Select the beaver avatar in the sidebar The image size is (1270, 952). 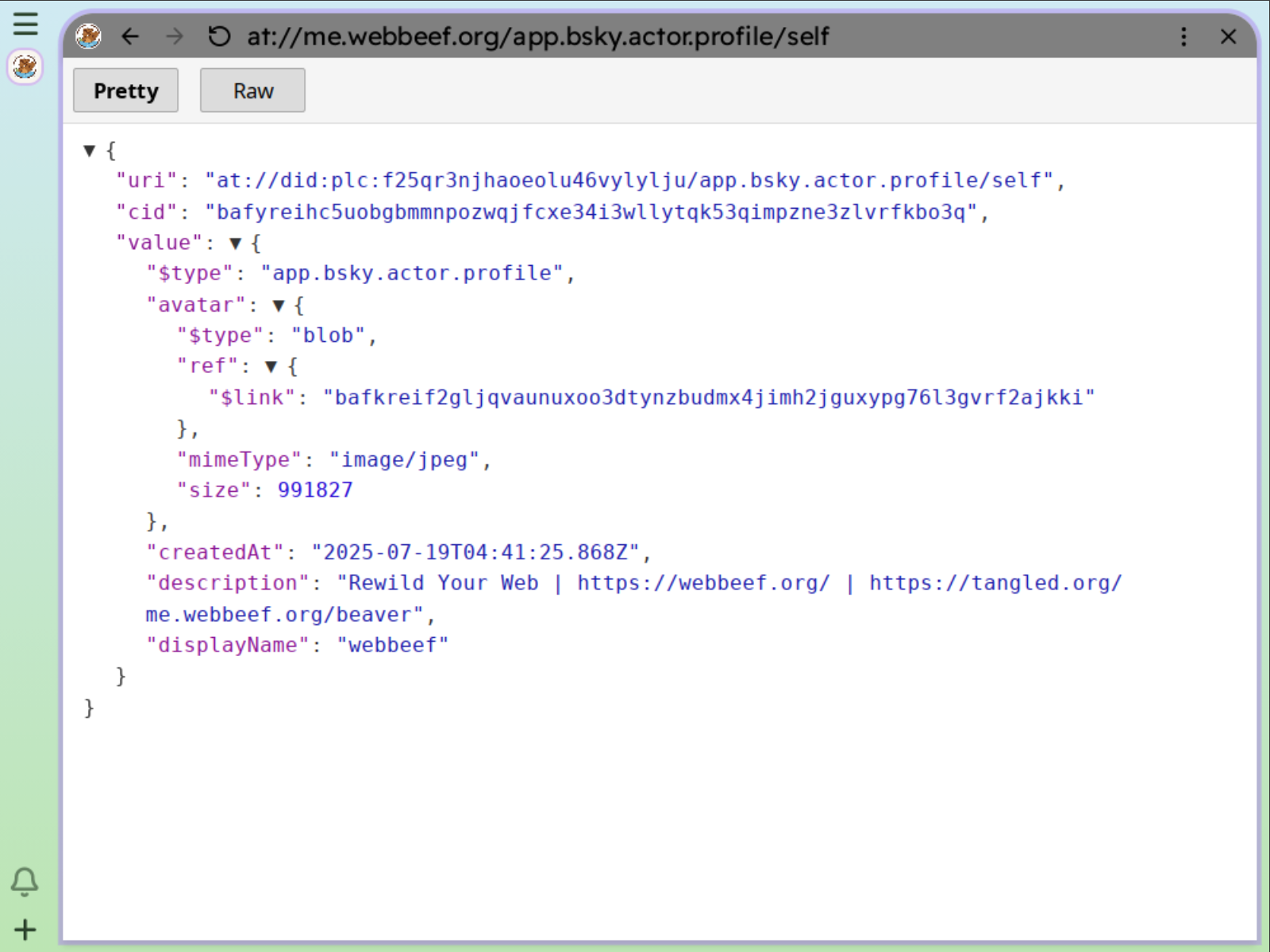point(25,67)
